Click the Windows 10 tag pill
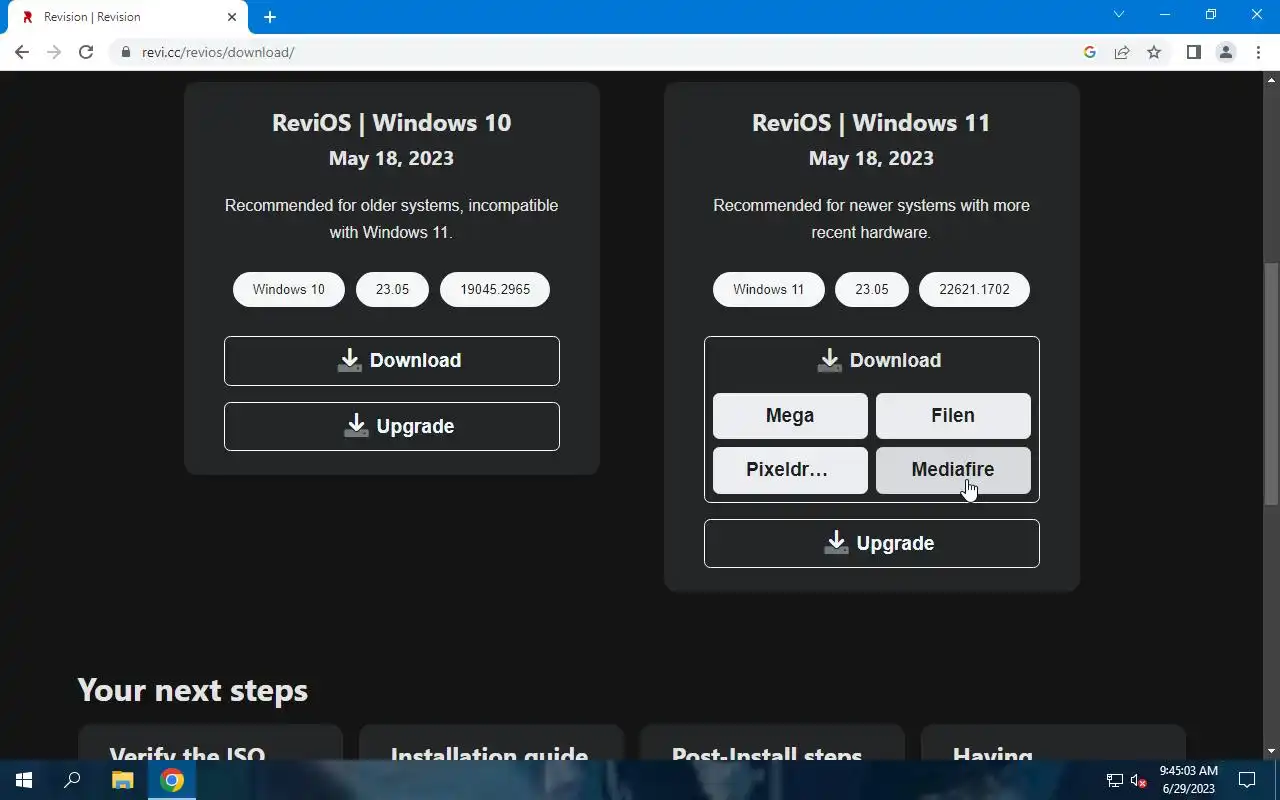Image resolution: width=1280 pixels, height=800 pixels. 289,290
